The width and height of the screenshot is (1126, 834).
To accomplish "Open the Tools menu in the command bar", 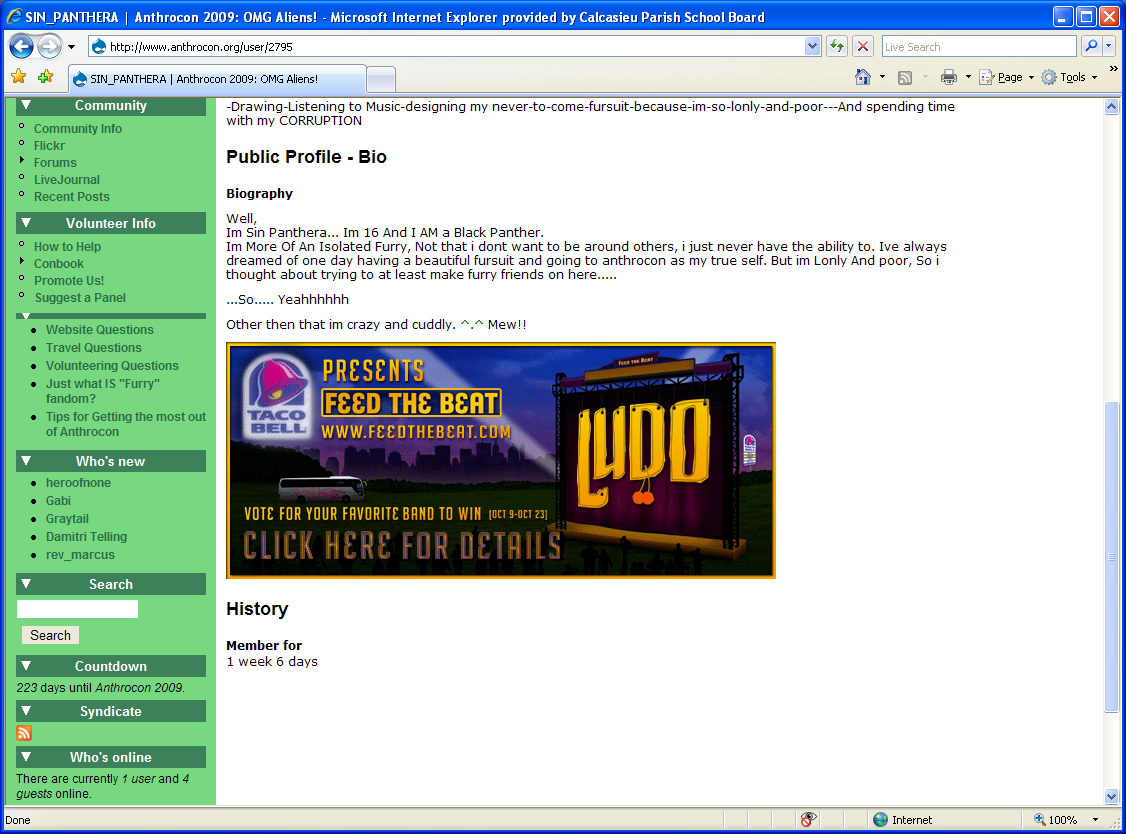I will 1069,77.
